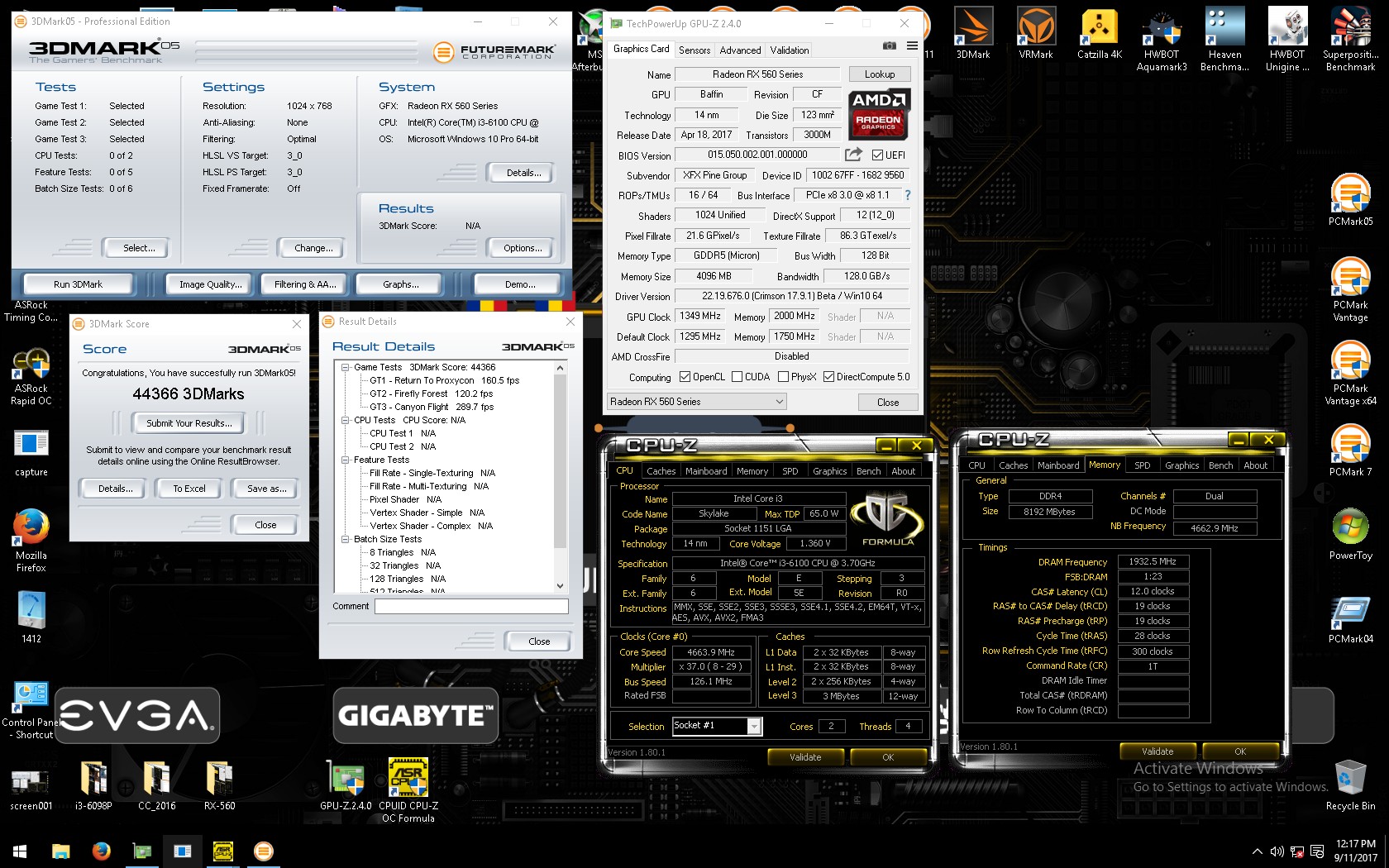Launch CPUID CPU-Z OC Formula shortcut
Image resolution: width=1389 pixels, height=868 pixels.
408,790
